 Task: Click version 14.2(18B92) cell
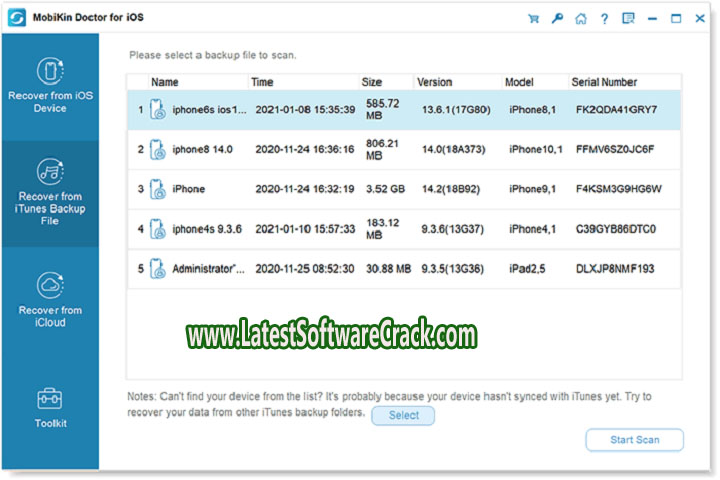tap(451, 189)
